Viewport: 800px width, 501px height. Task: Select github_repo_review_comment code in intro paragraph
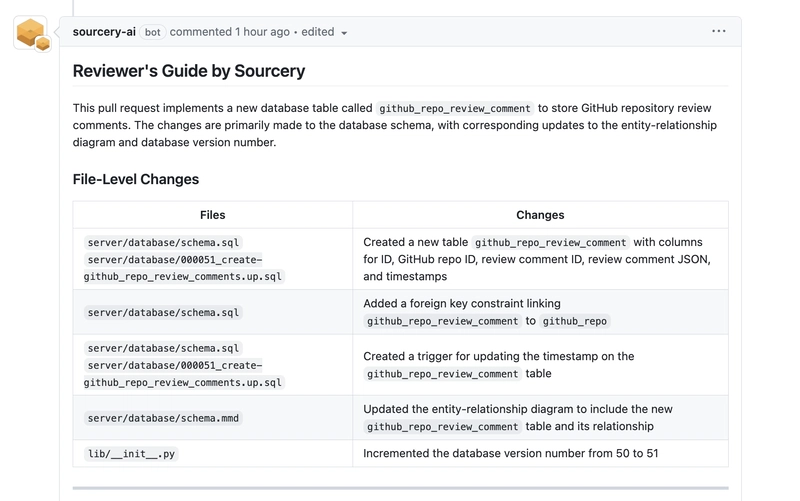click(x=455, y=108)
